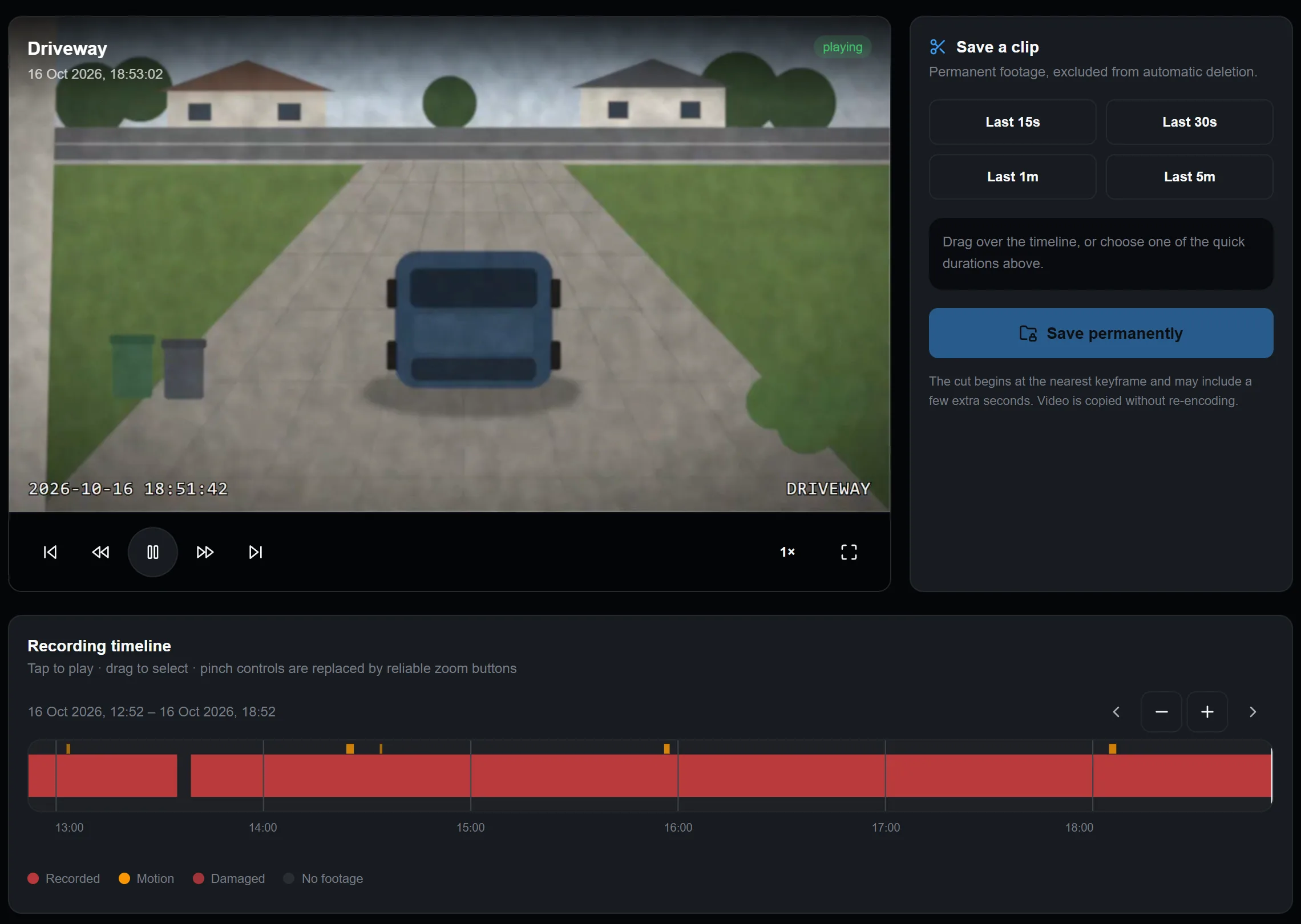The image size is (1301, 924).
Task: Jump to the motion marker before 16:00
Action: tap(666, 748)
